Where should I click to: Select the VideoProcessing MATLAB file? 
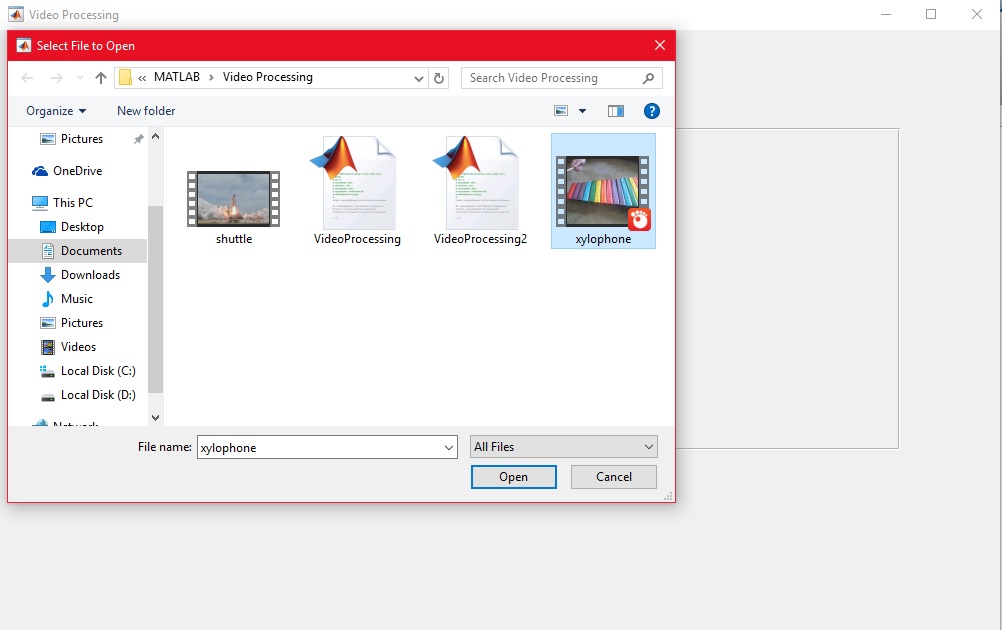click(x=357, y=191)
